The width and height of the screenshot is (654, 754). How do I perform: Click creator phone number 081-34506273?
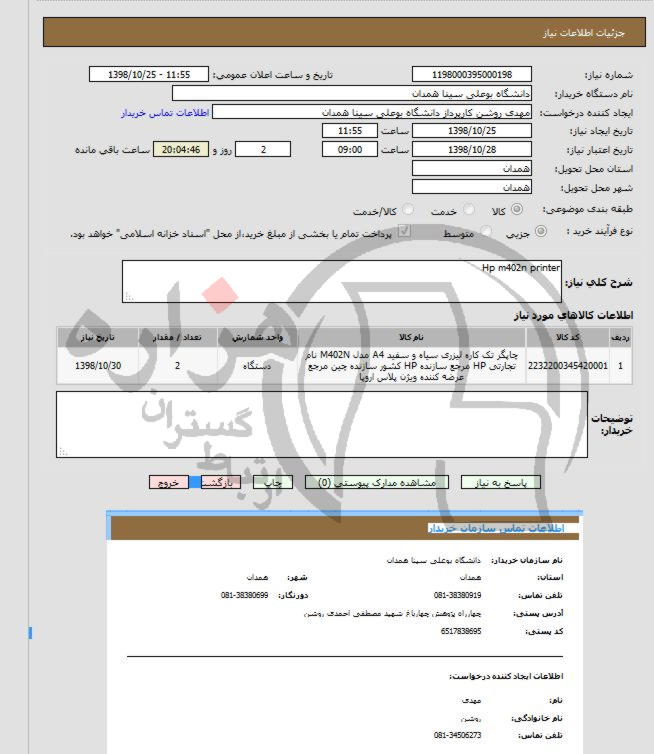(457, 735)
